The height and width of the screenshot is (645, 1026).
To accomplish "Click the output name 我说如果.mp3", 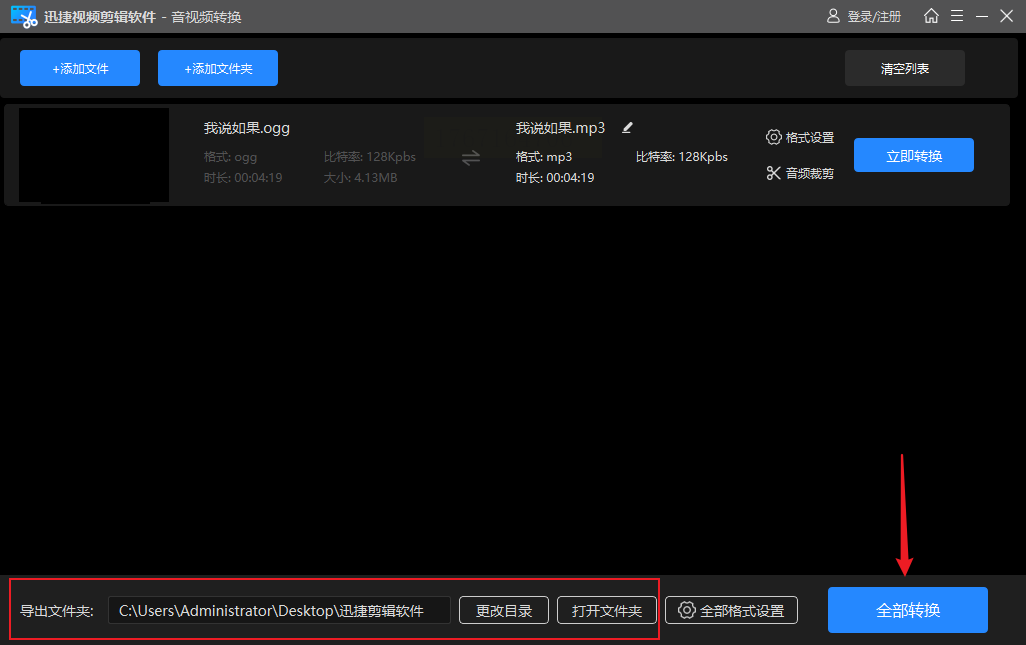I will 560,128.
